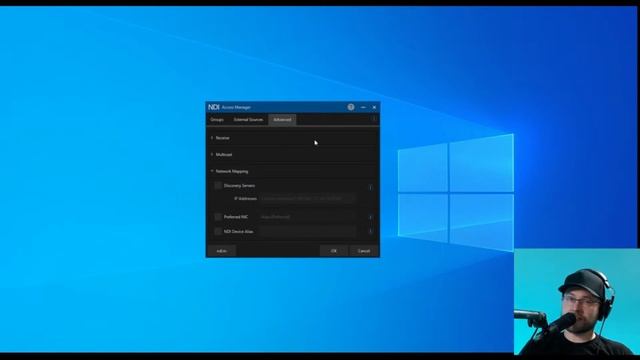Minimize the NDI Access Manager window
Screen dimensions: 640x360
point(363,107)
